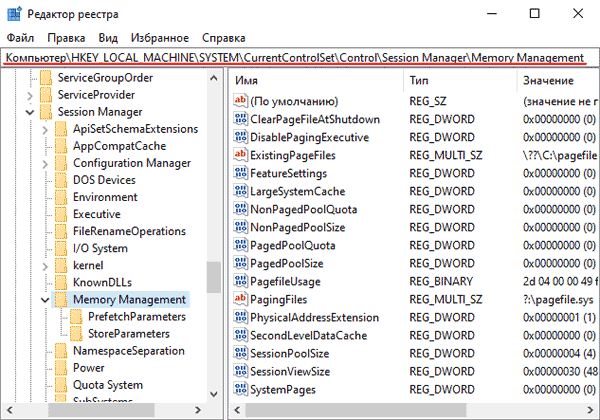Click the ExistingPageFiles string icon

pyautogui.click(x=240, y=155)
